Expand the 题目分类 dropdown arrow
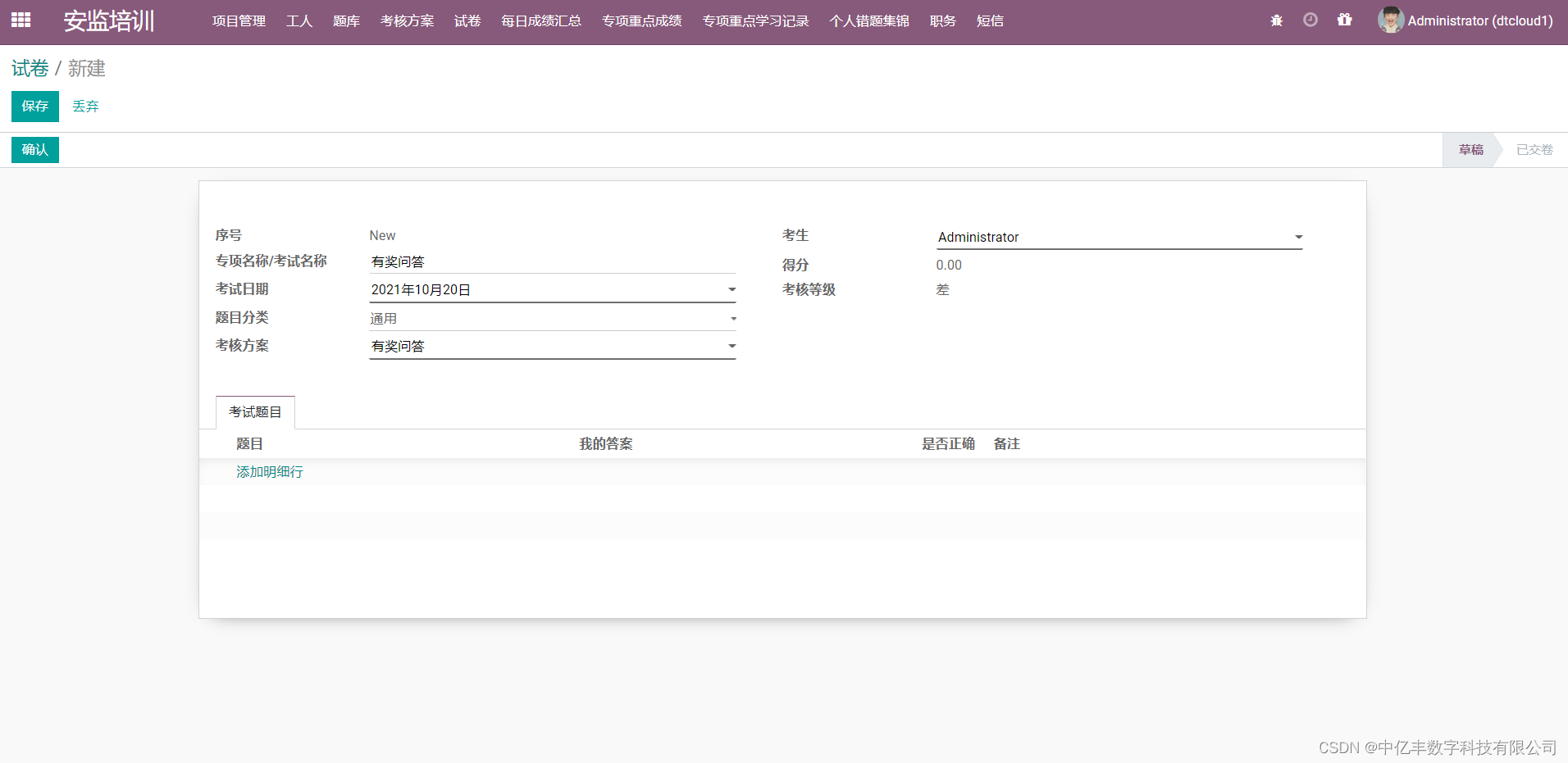Image resolution: width=1568 pixels, height=763 pixels. coord(733,318)
